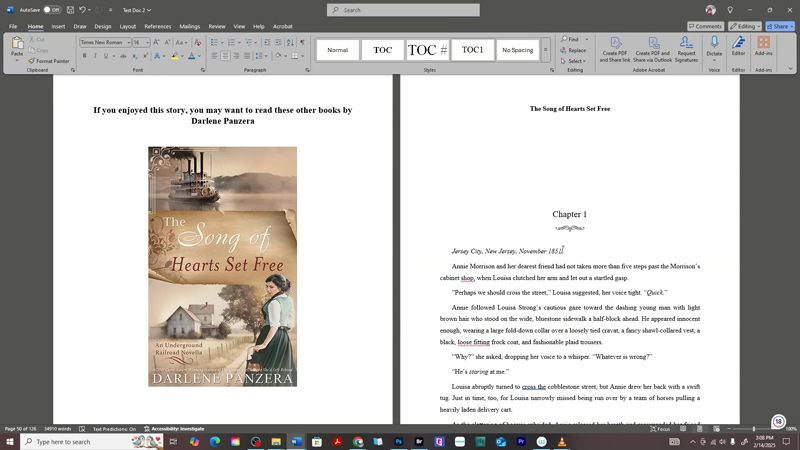800x450 pixels.
Task: Clear all formatting icon
Action: [x=197, y=42]
